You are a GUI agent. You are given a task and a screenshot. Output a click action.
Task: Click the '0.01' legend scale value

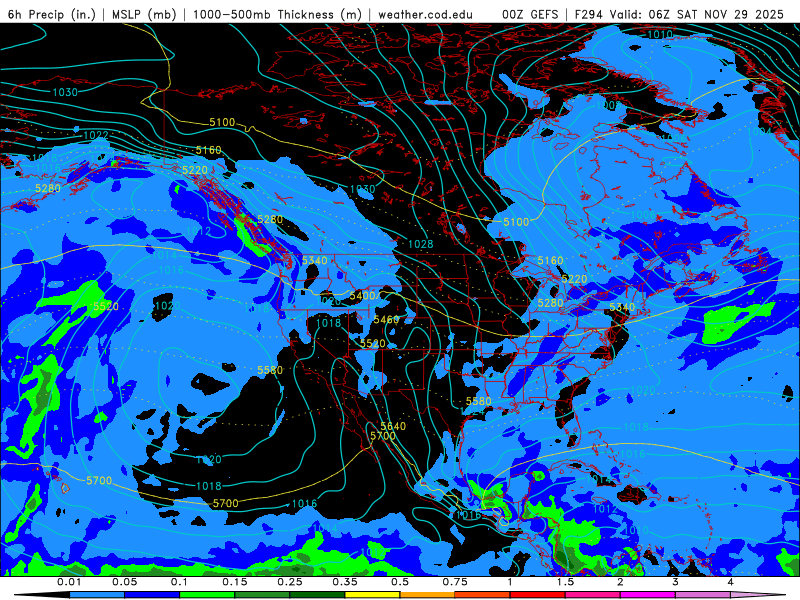(69, 582)
